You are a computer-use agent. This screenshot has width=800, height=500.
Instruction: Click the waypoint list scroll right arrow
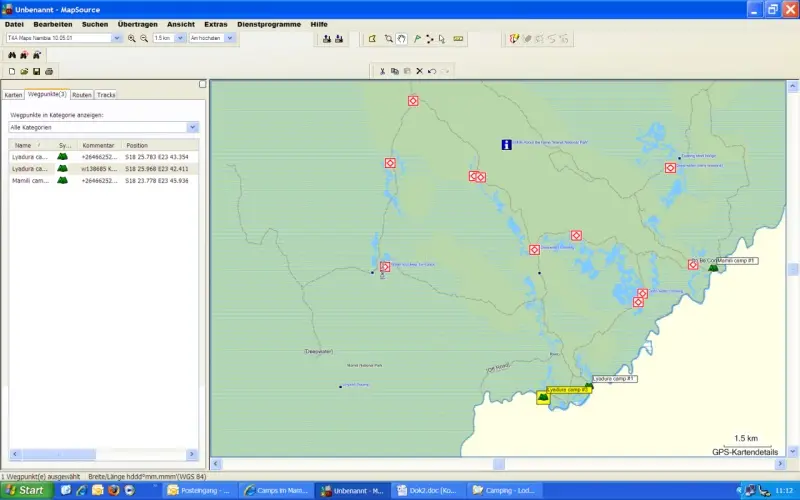pyautogui.click(x=192, y=454)
